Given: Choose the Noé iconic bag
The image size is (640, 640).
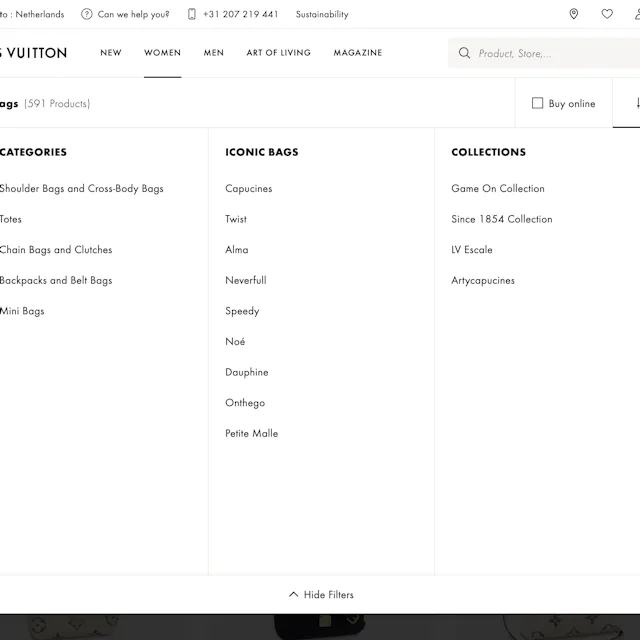Looking at the screenshot, I should tap(235, 341).
